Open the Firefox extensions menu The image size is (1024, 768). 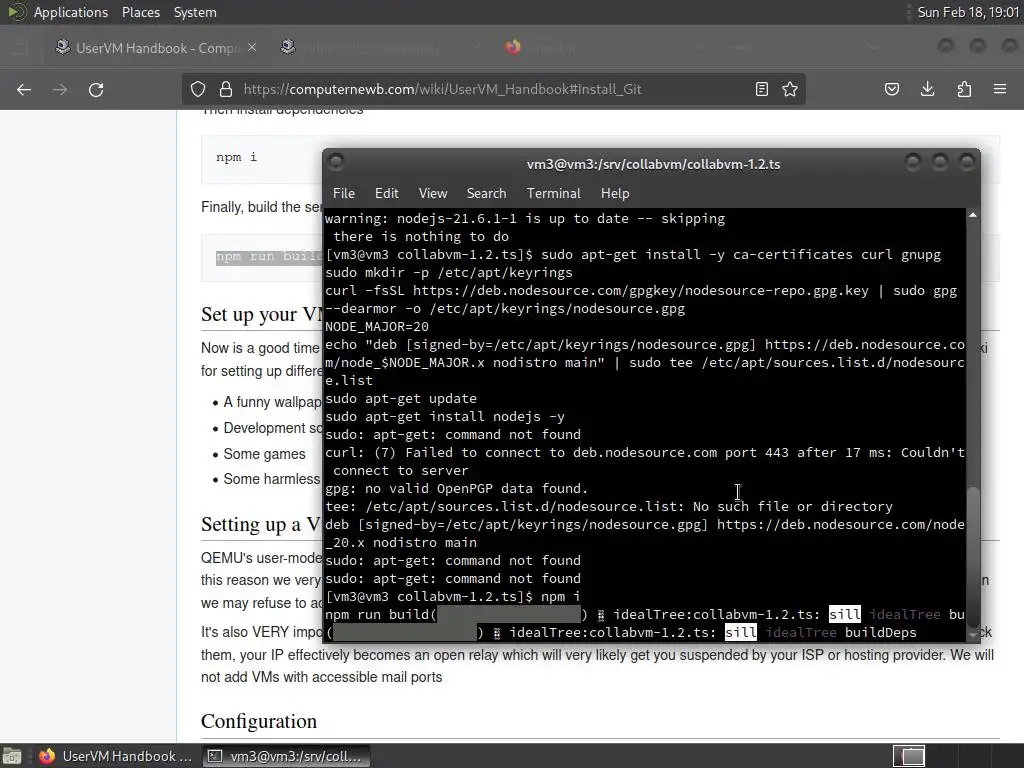pyautogui.click(x=964, y=89)
